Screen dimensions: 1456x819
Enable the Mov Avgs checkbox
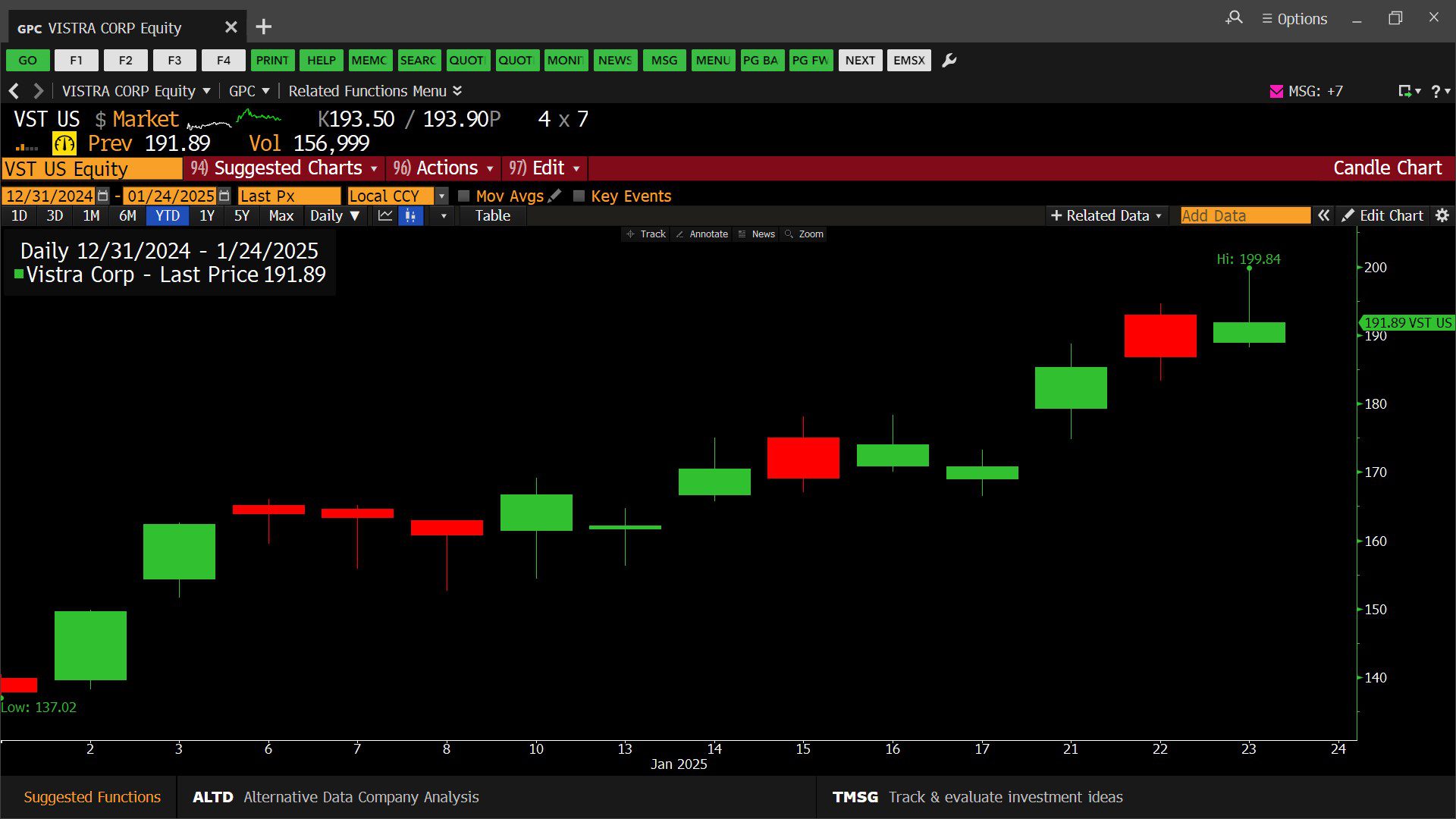[x=464, y=196]
